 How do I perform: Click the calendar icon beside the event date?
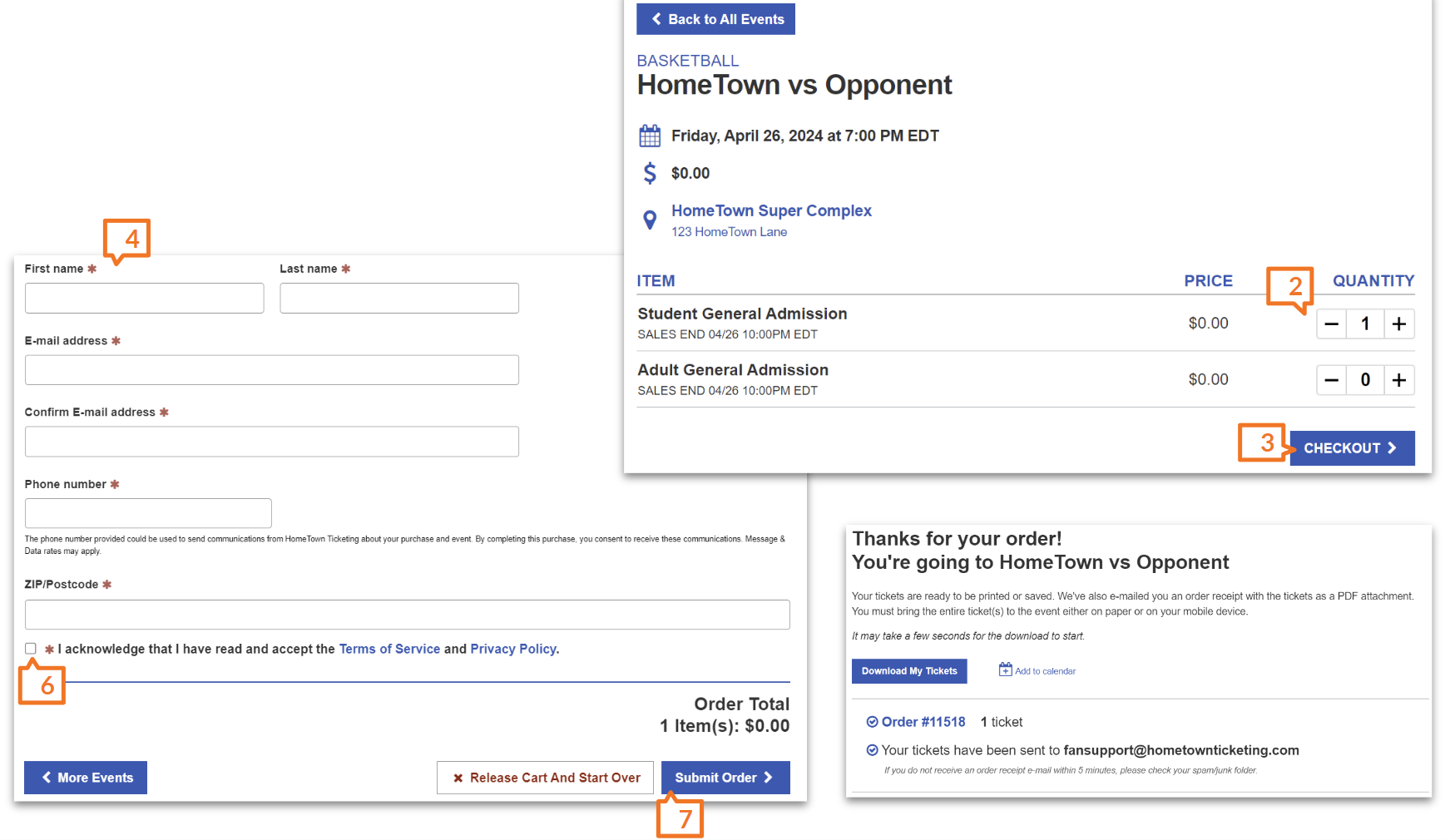coord(650,136)
